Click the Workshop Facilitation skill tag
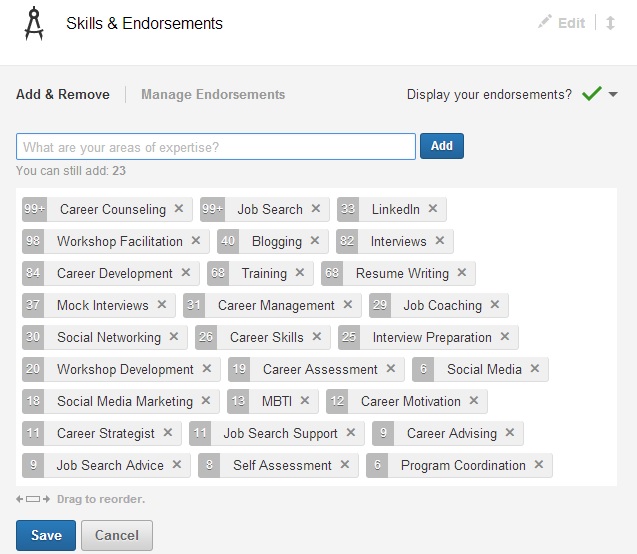637x554 pixels. coord(119,241)
